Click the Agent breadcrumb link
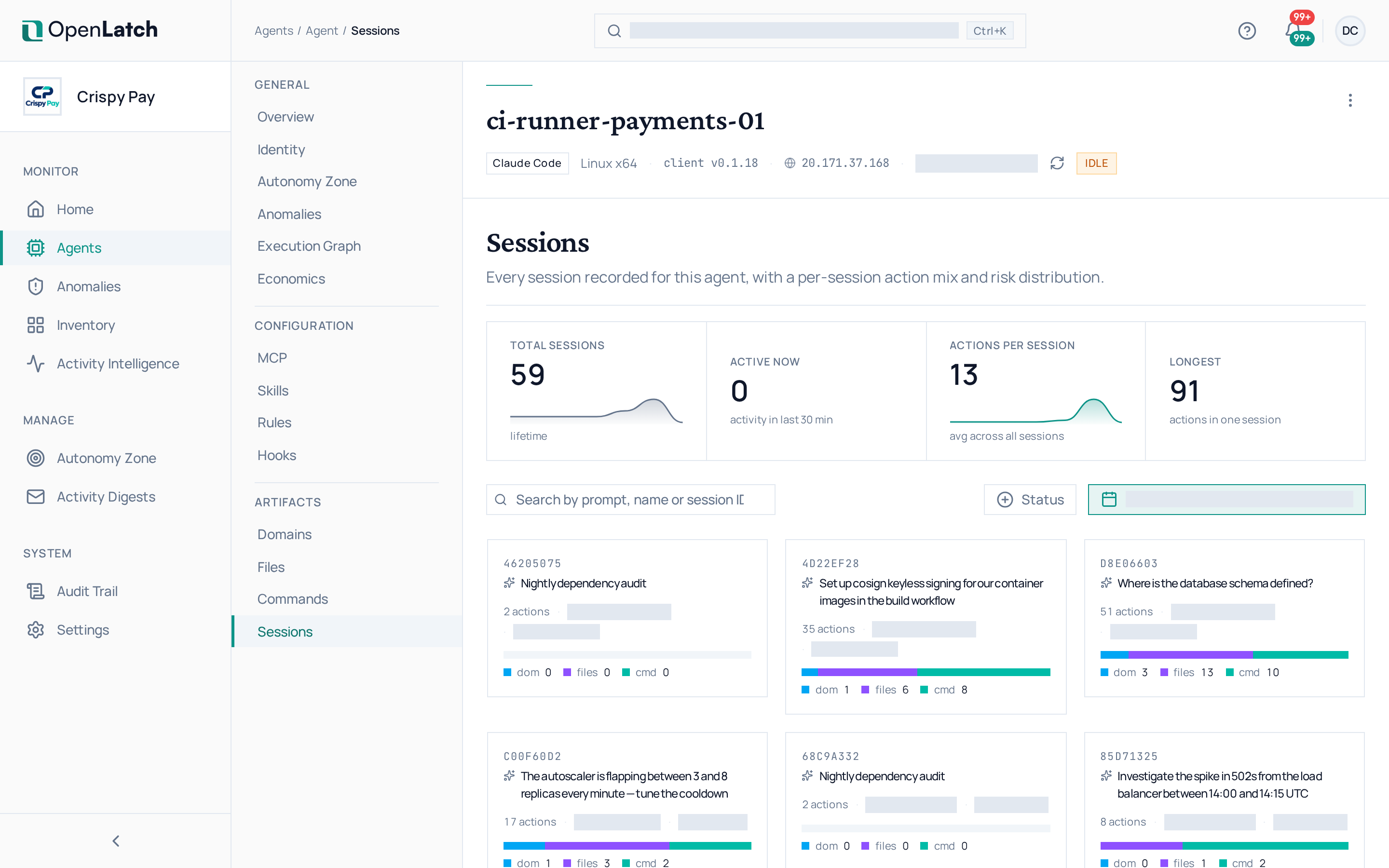This screenshot has width=1389, height=868. (x=321, y=30)
